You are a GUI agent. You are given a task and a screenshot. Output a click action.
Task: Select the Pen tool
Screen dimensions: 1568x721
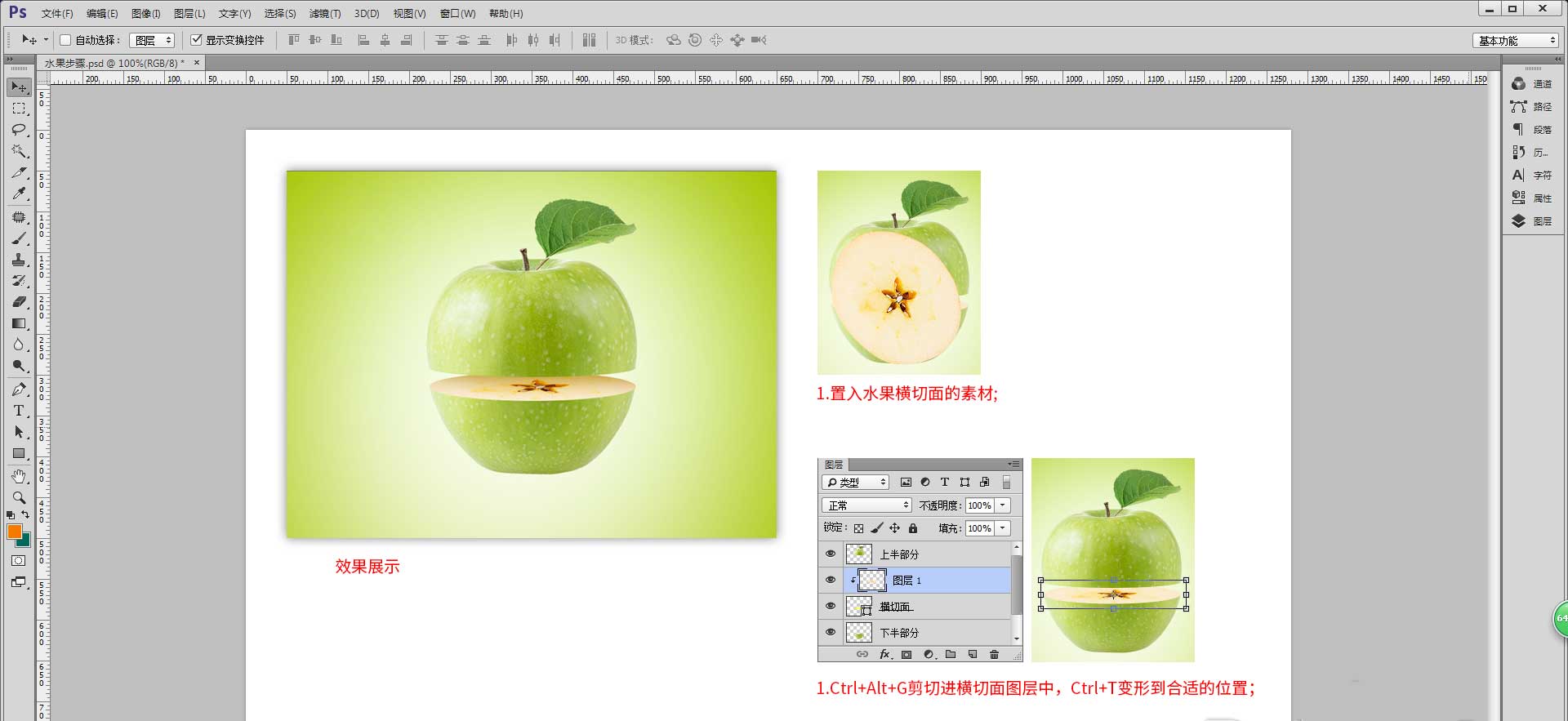[x=19, y=389]
